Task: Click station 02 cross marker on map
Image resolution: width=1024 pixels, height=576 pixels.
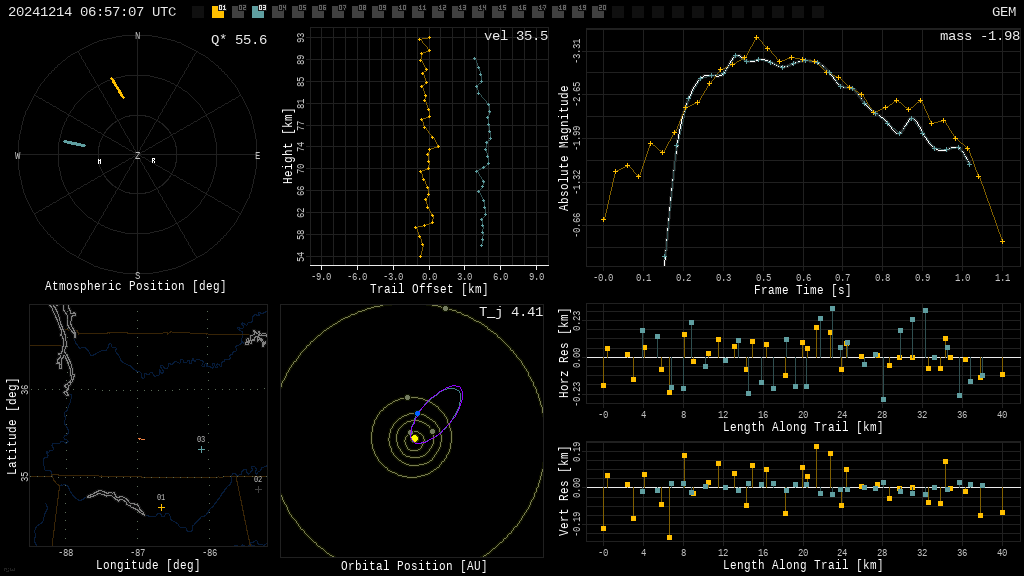Action: point(258,489)
